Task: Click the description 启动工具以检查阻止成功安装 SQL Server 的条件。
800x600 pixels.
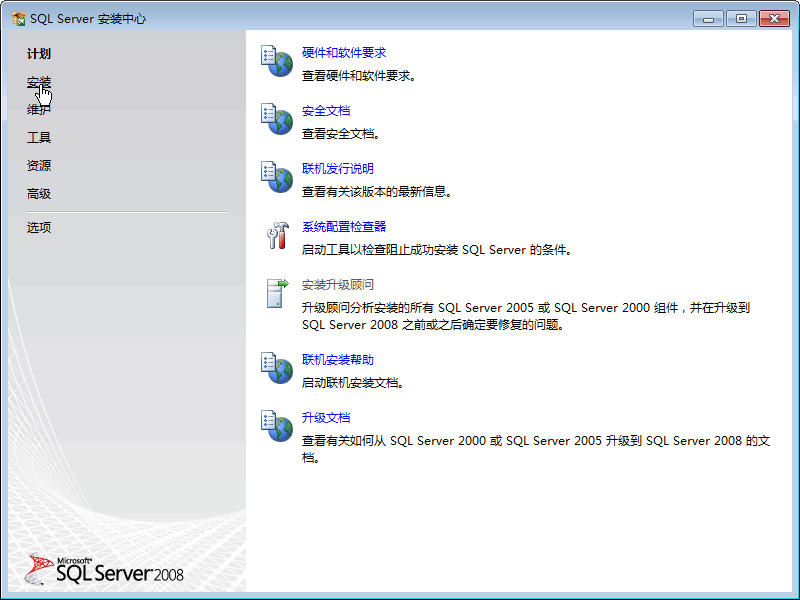Action: click(438, 250)
